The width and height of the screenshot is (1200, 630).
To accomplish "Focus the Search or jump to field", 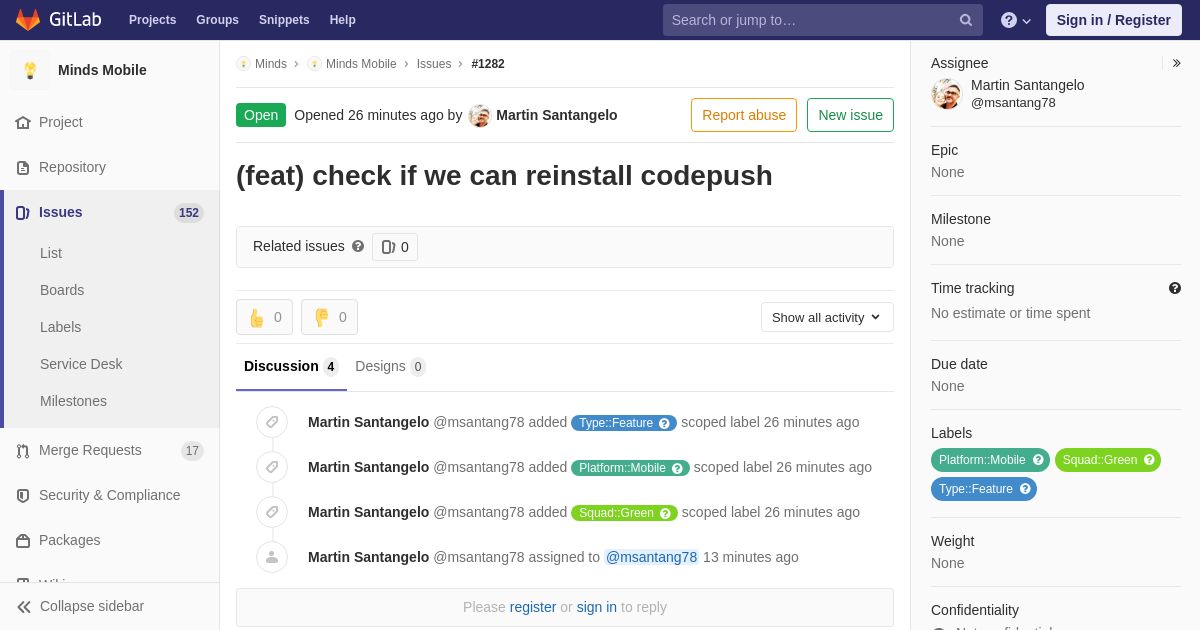I will (822, 20).
